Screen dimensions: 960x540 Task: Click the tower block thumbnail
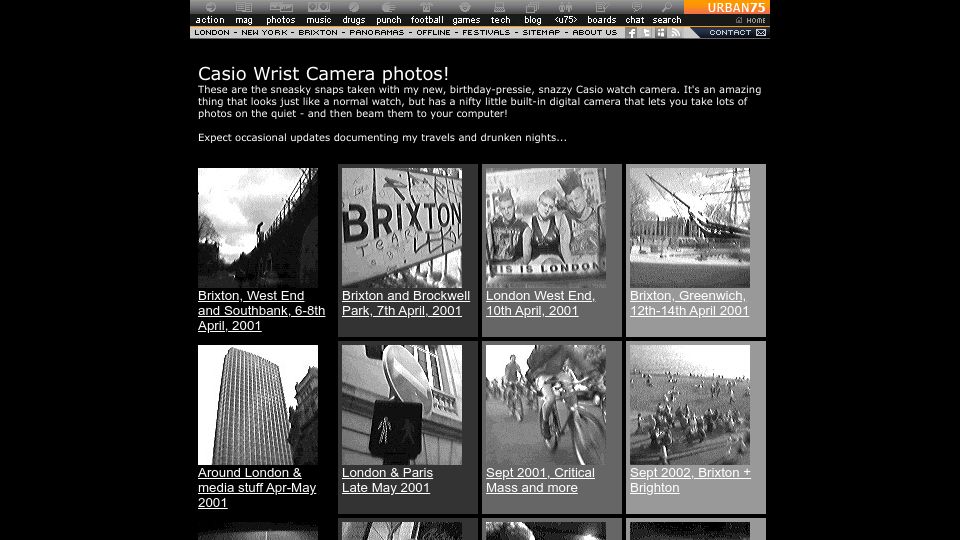258,405
